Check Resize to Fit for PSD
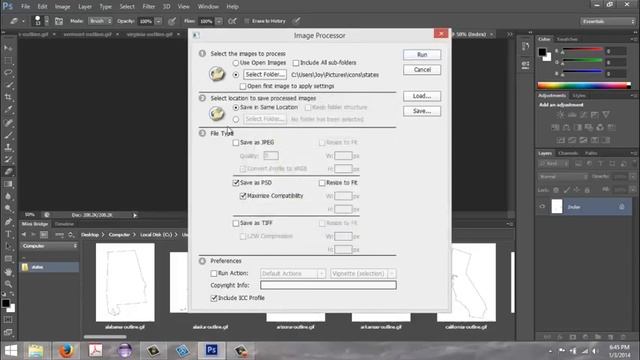 point(322,183)
